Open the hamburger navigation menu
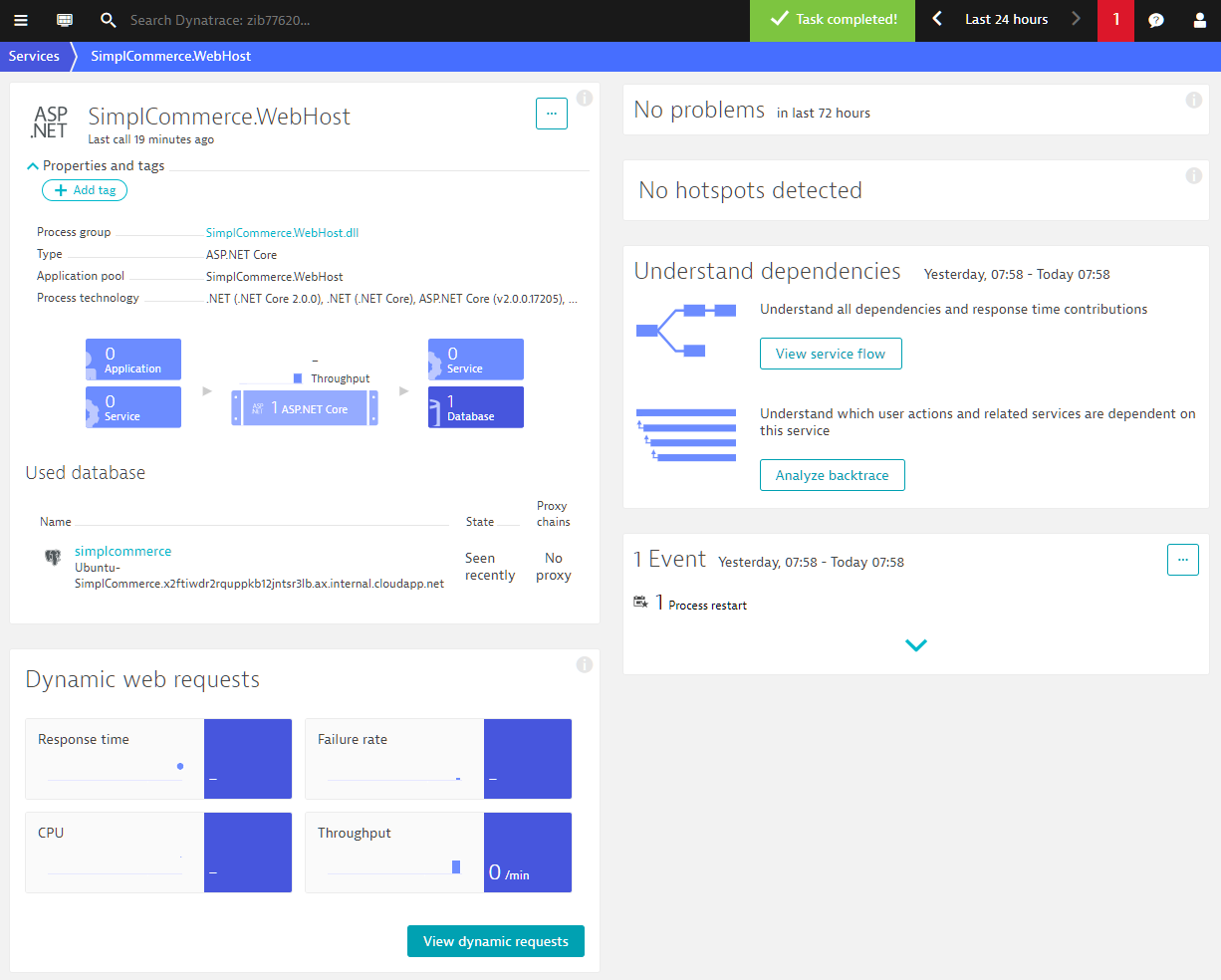 tap(21, 20)
